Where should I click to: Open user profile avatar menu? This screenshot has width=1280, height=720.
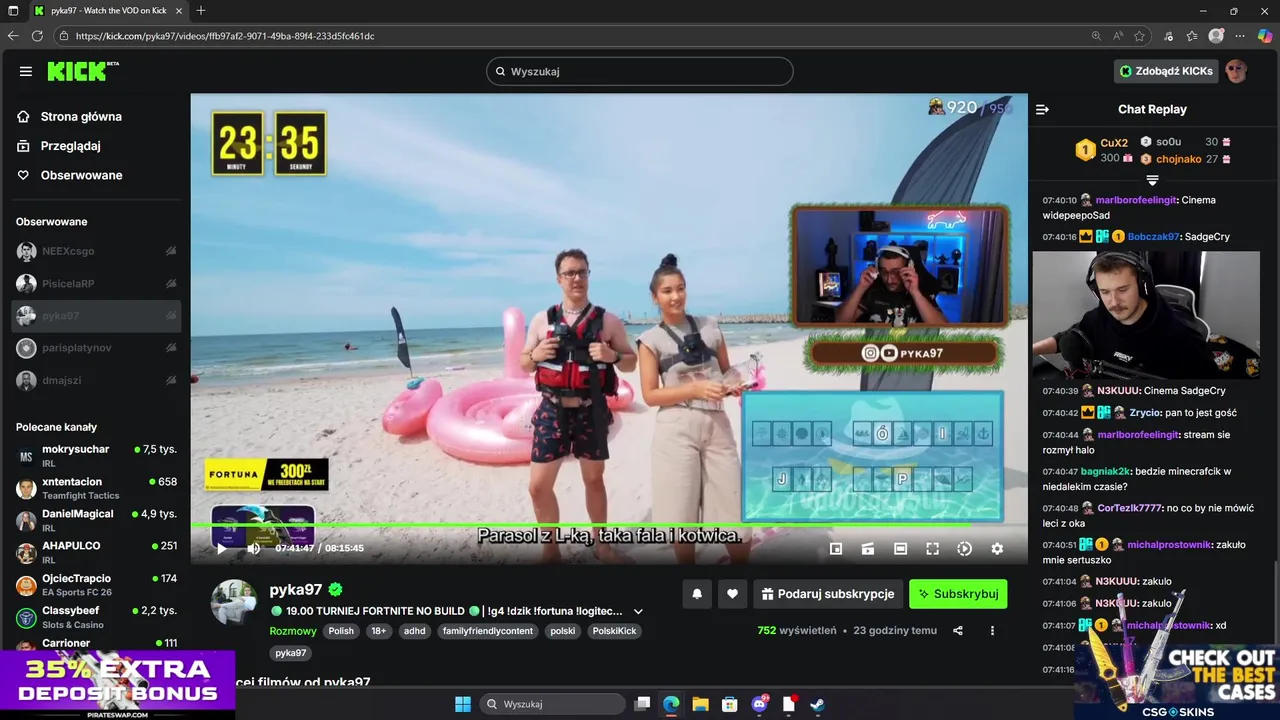(1237, 71)
